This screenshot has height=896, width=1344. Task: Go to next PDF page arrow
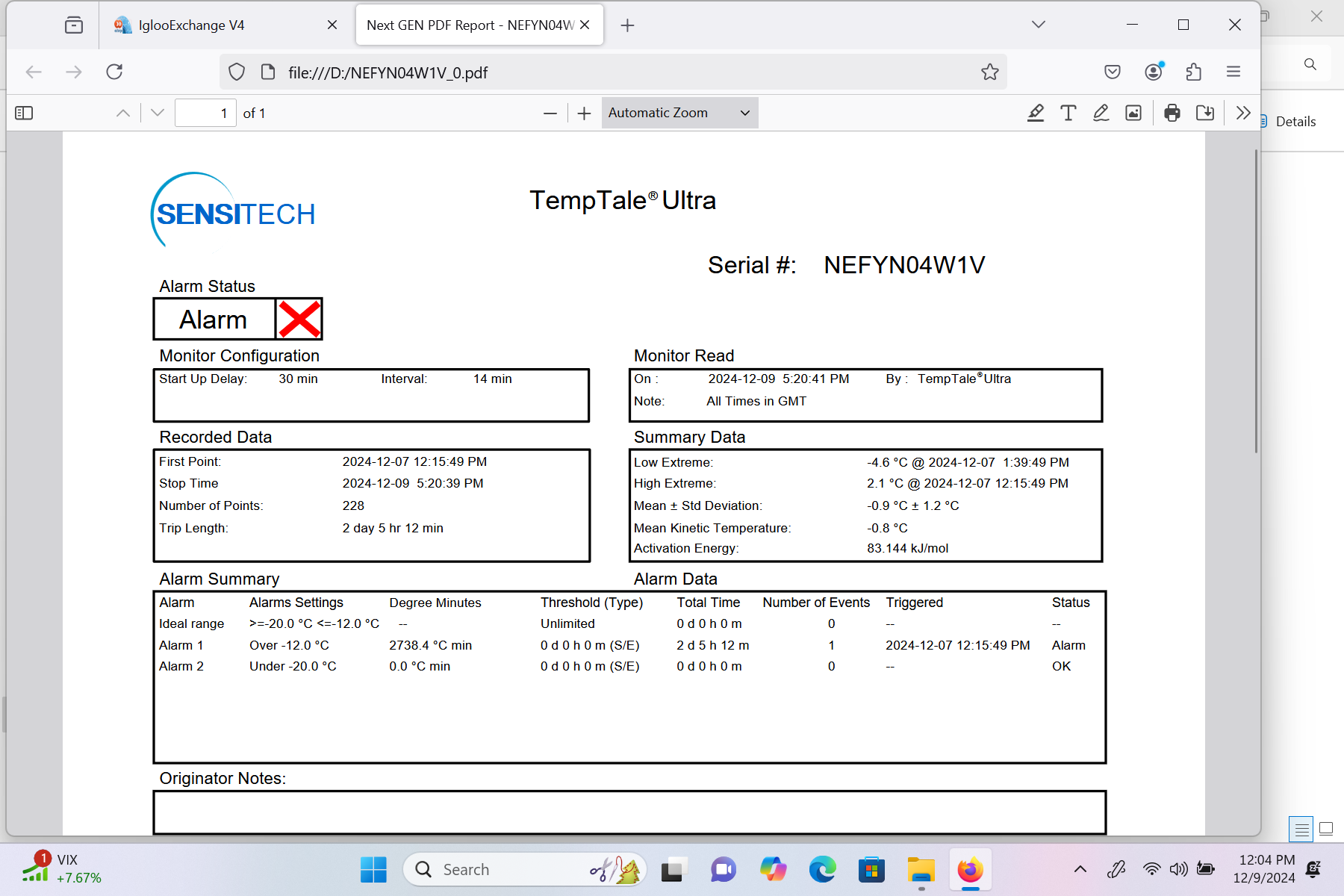(x=157, y=113)
